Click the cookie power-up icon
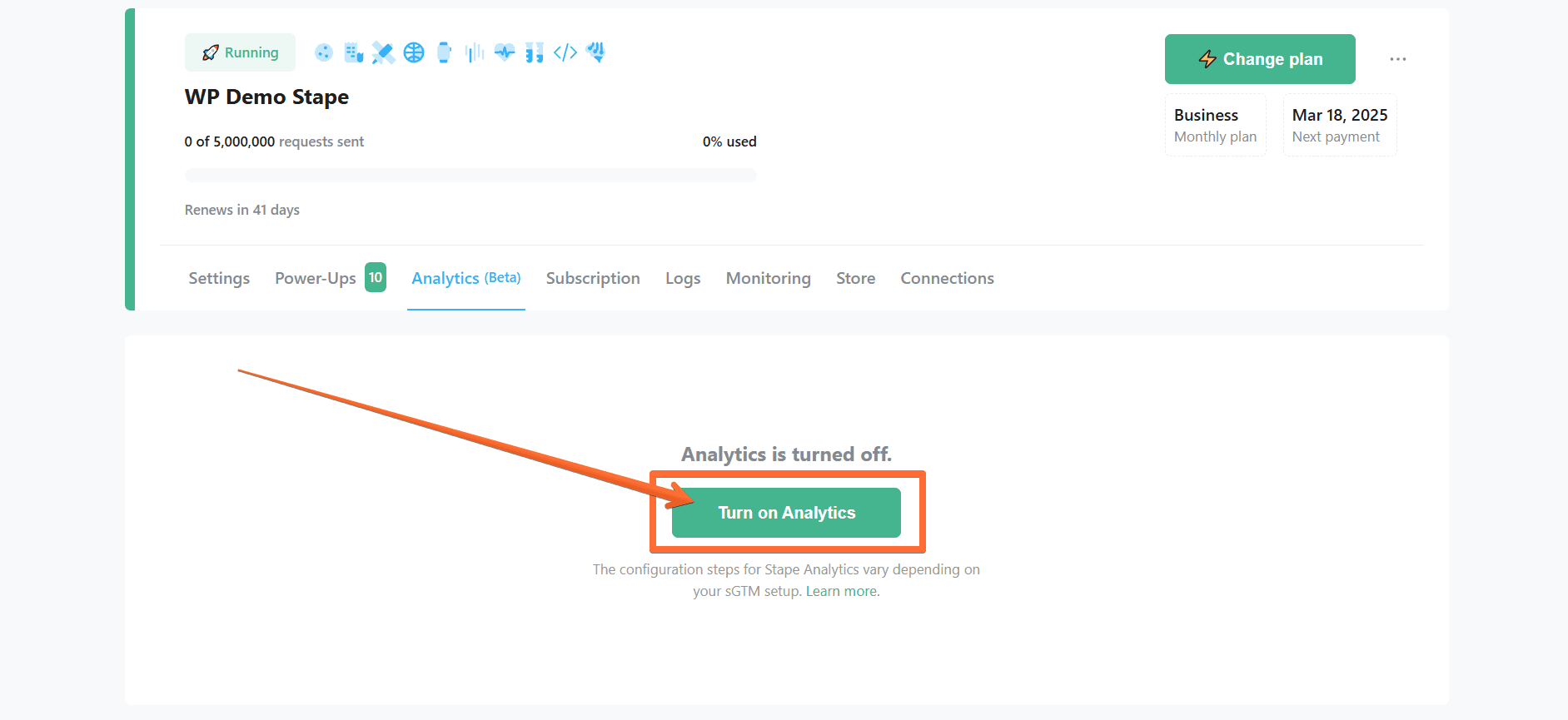This screenshot has width=1568, height=720. [x=323, y=52]
